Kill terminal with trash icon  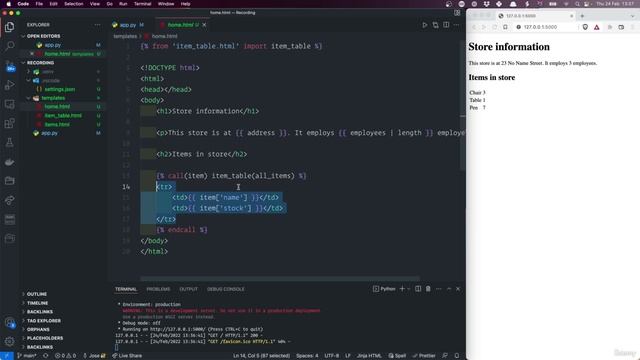428,289
